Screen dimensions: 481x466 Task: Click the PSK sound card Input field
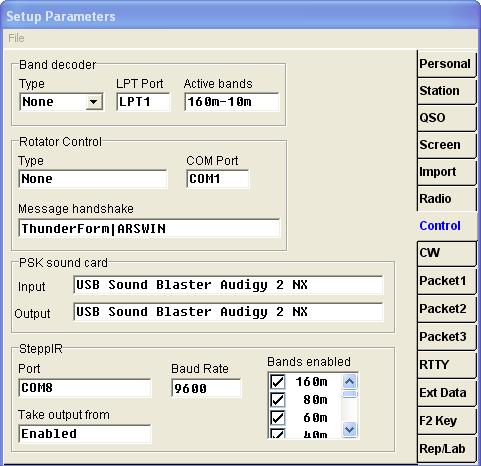click(x=228, y=285)
